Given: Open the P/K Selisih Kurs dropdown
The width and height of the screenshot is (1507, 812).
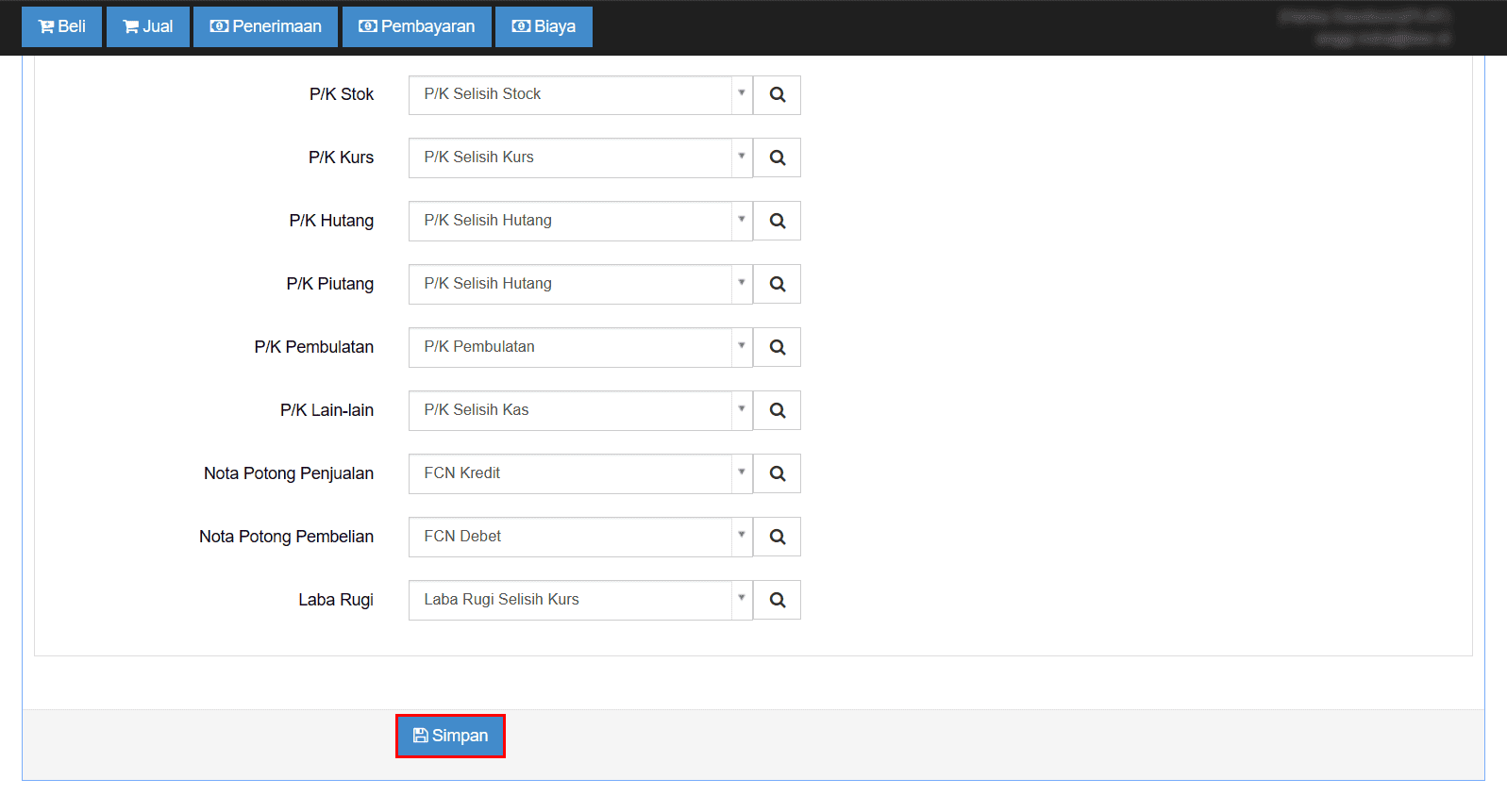Looking at the screenshot, I should pyautogui.click(x=741, y=157).
